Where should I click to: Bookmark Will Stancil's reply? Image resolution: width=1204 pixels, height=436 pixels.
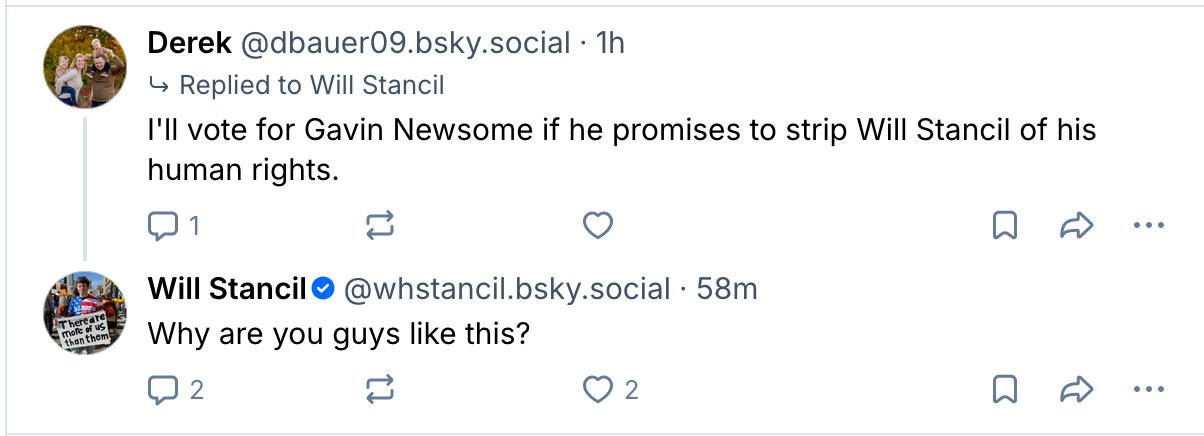coord(1004,389)
